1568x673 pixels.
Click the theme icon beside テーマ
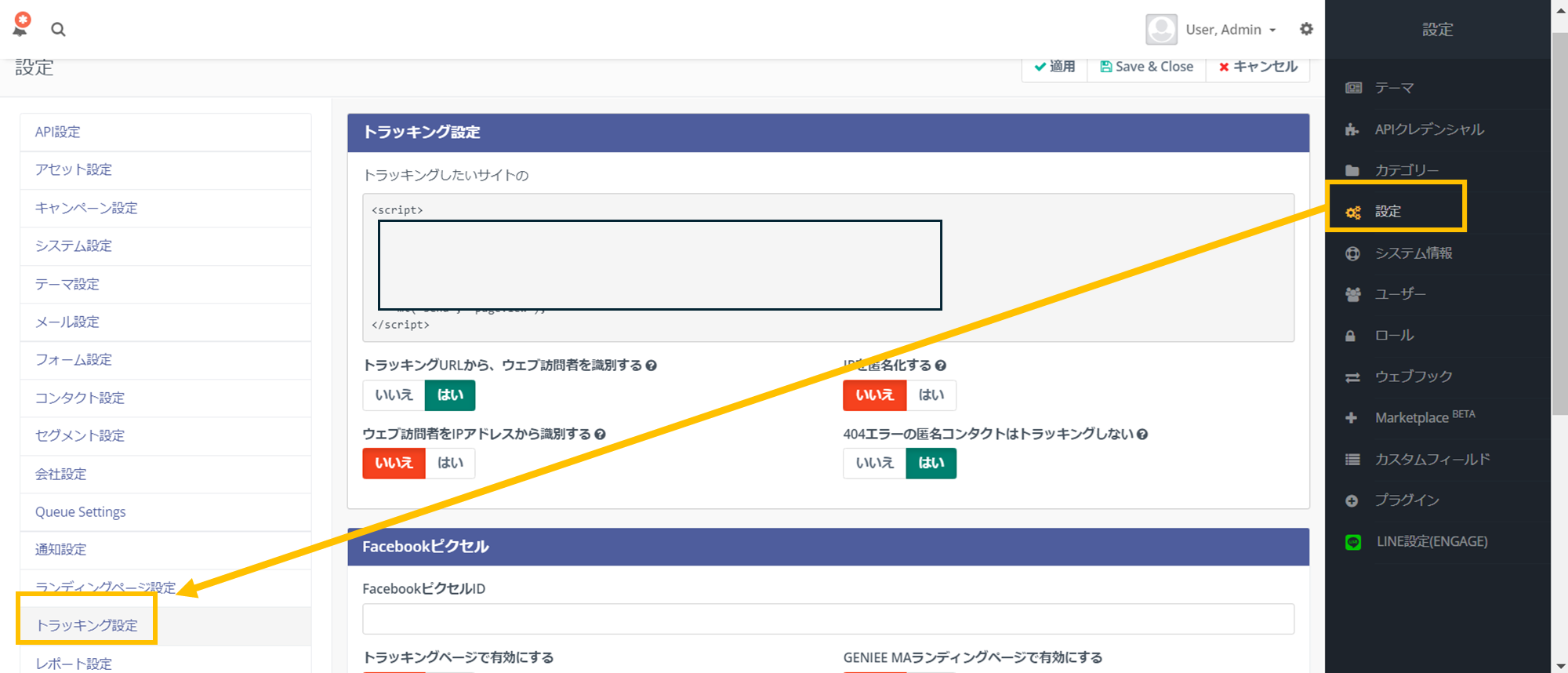[x=1353, y=88]
